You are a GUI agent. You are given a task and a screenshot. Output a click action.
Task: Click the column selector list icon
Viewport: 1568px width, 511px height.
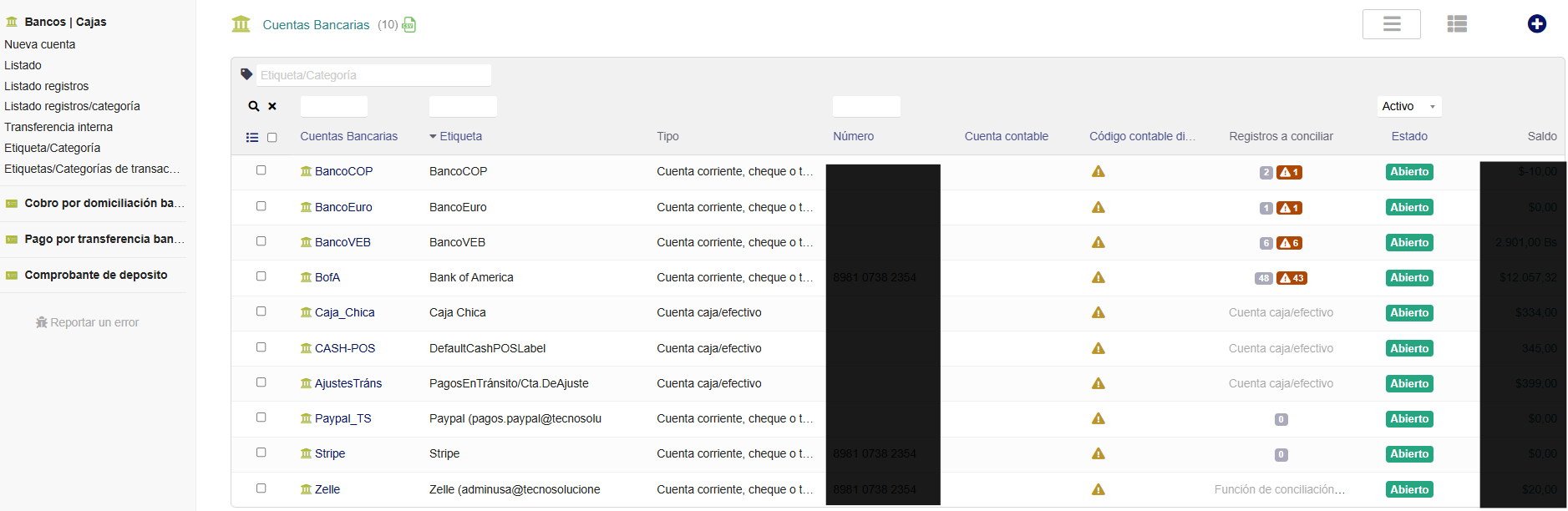click(252, 137)
